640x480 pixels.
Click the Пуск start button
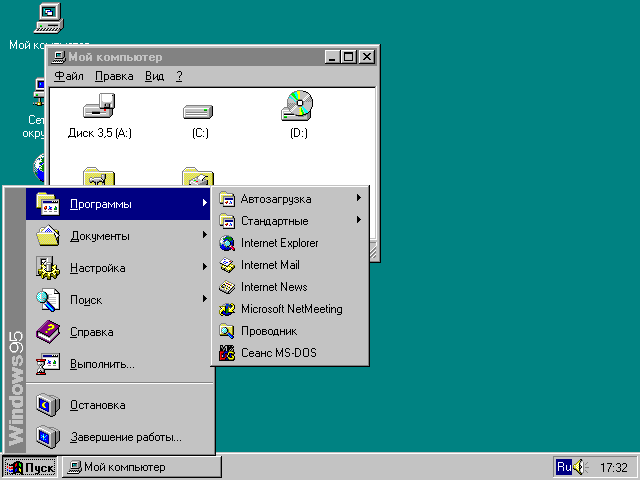coord(30,467)
